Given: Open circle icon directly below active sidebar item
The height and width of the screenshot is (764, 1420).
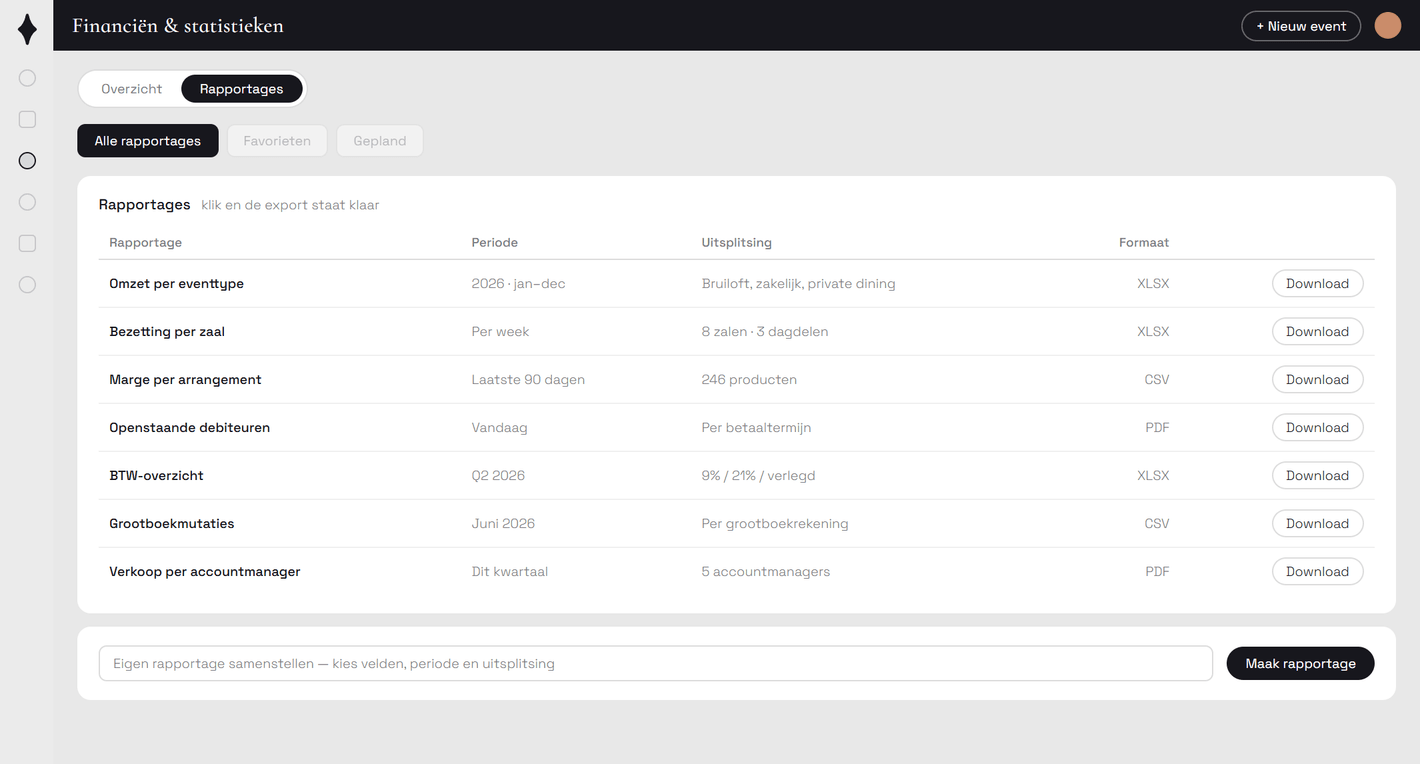Looking at the screenshot, I should [27, 202].
